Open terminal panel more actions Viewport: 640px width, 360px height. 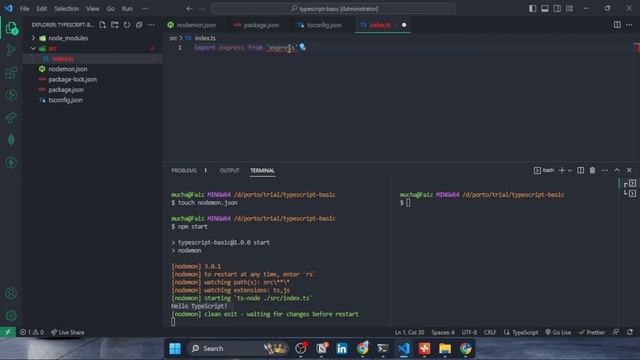tap(605, 170)
